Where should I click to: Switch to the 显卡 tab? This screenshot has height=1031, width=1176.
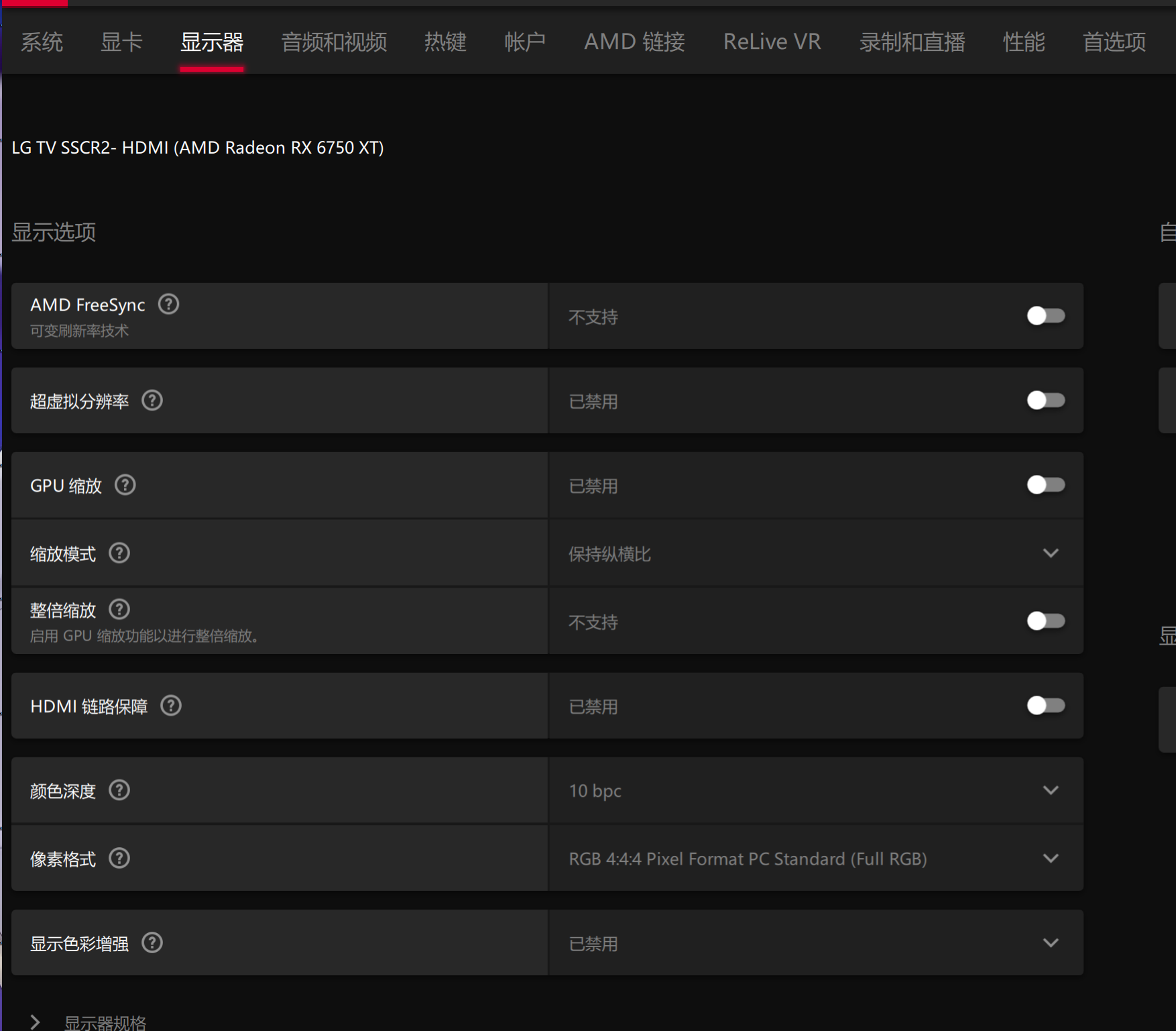(x=121, y=42)
